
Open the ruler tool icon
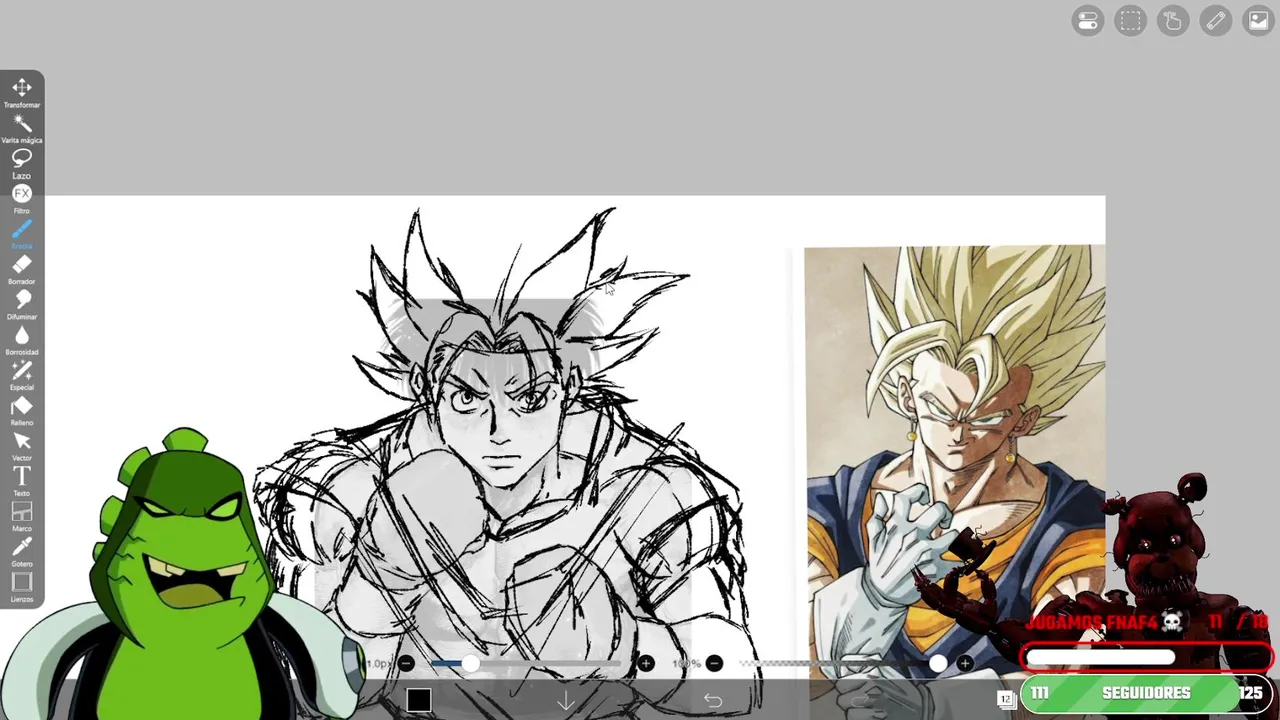[x=1216, y=21]
